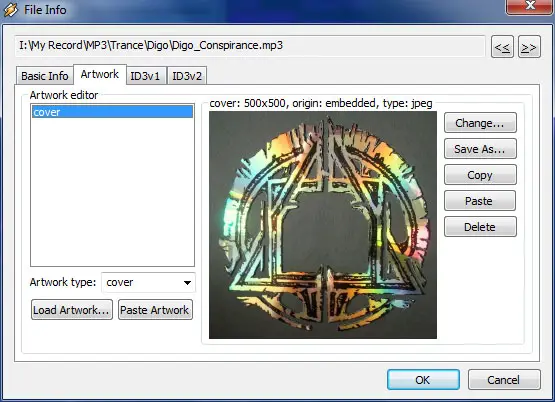This screenshot has height=402, width=555.
Task: Delete the artwork with Delete button
Action: coord(480,227)
